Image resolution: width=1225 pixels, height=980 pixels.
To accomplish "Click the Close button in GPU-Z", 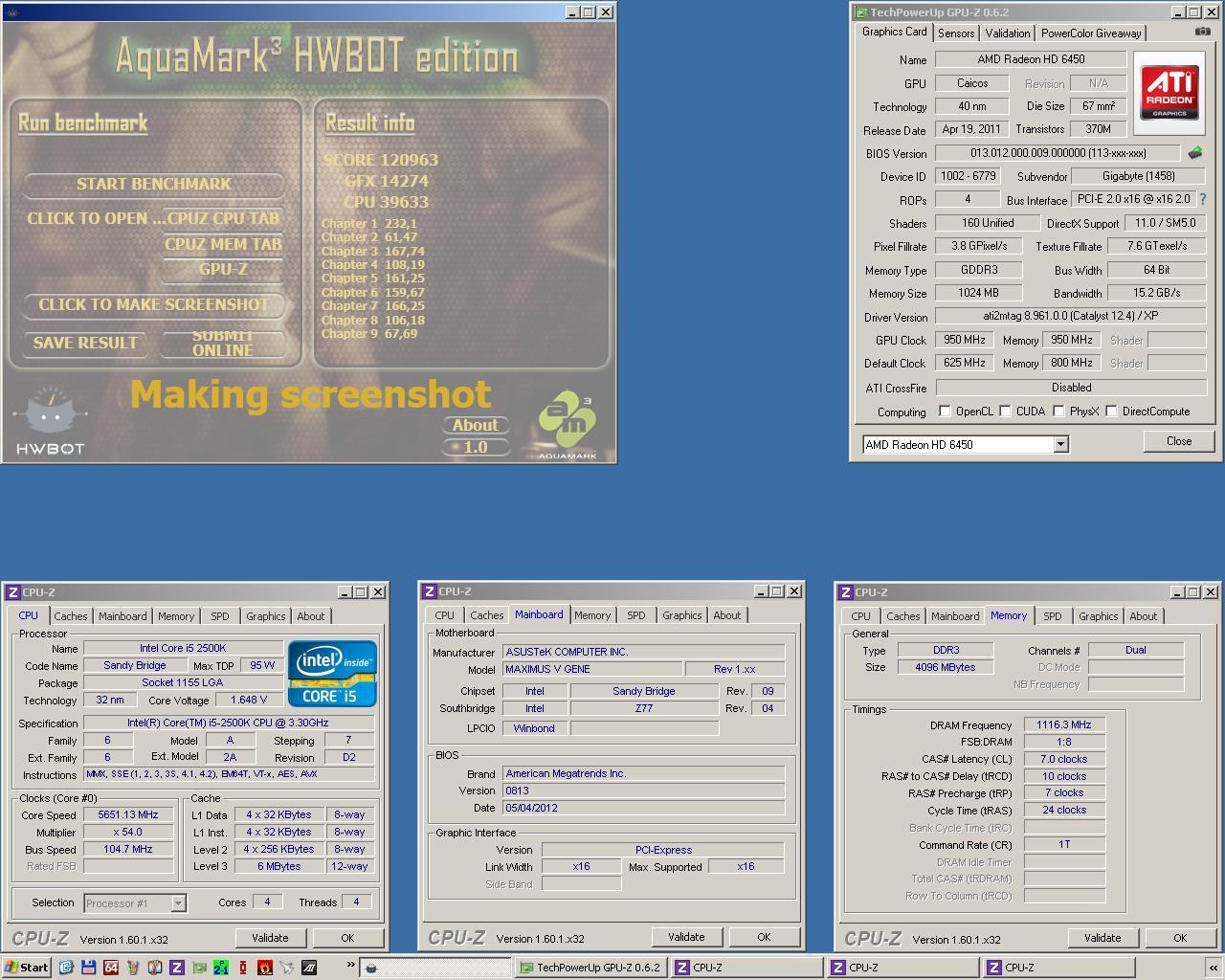I will [x=1179, y=441].
